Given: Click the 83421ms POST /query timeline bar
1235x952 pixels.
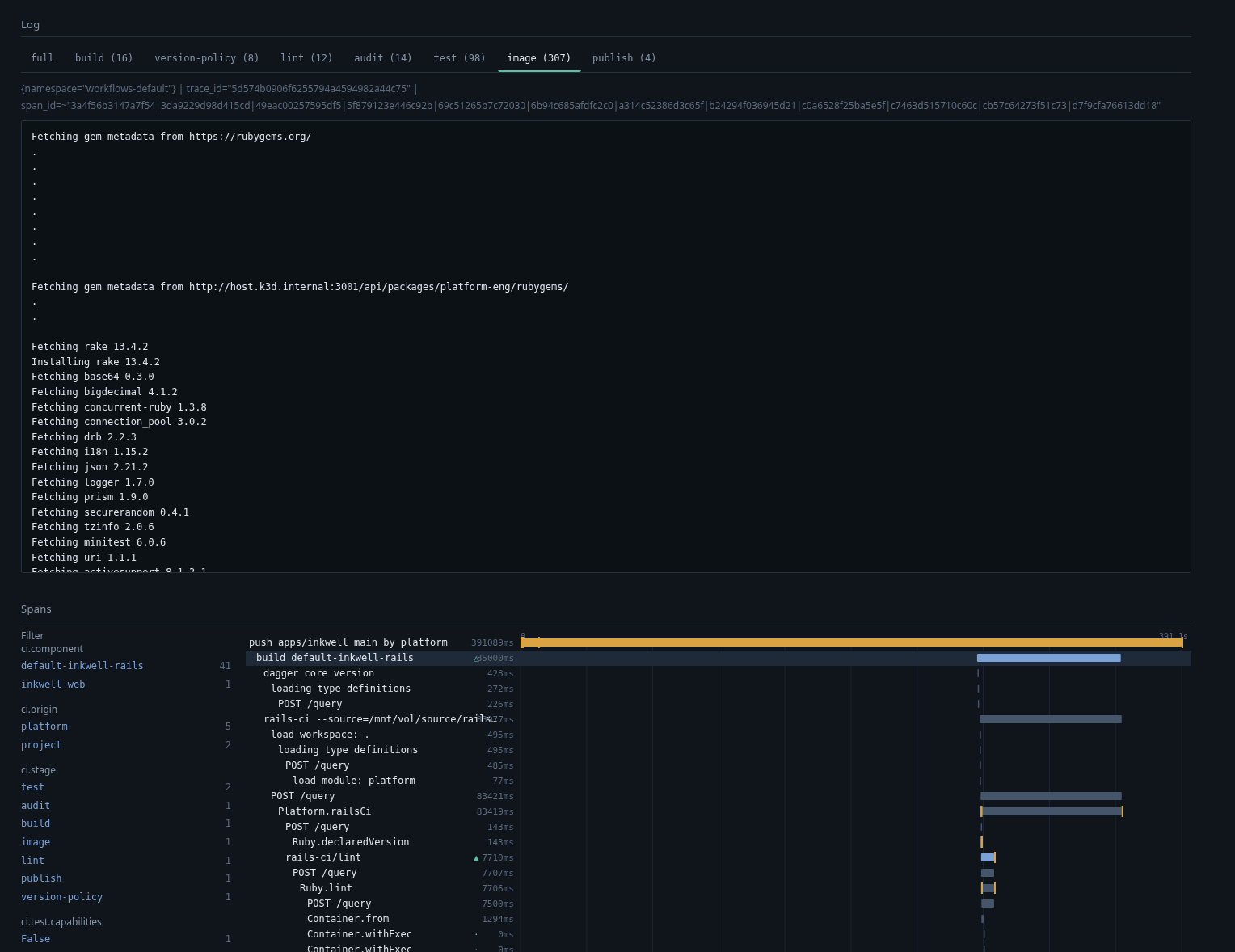Looking at the screenshot, I should pos(1051,796).
